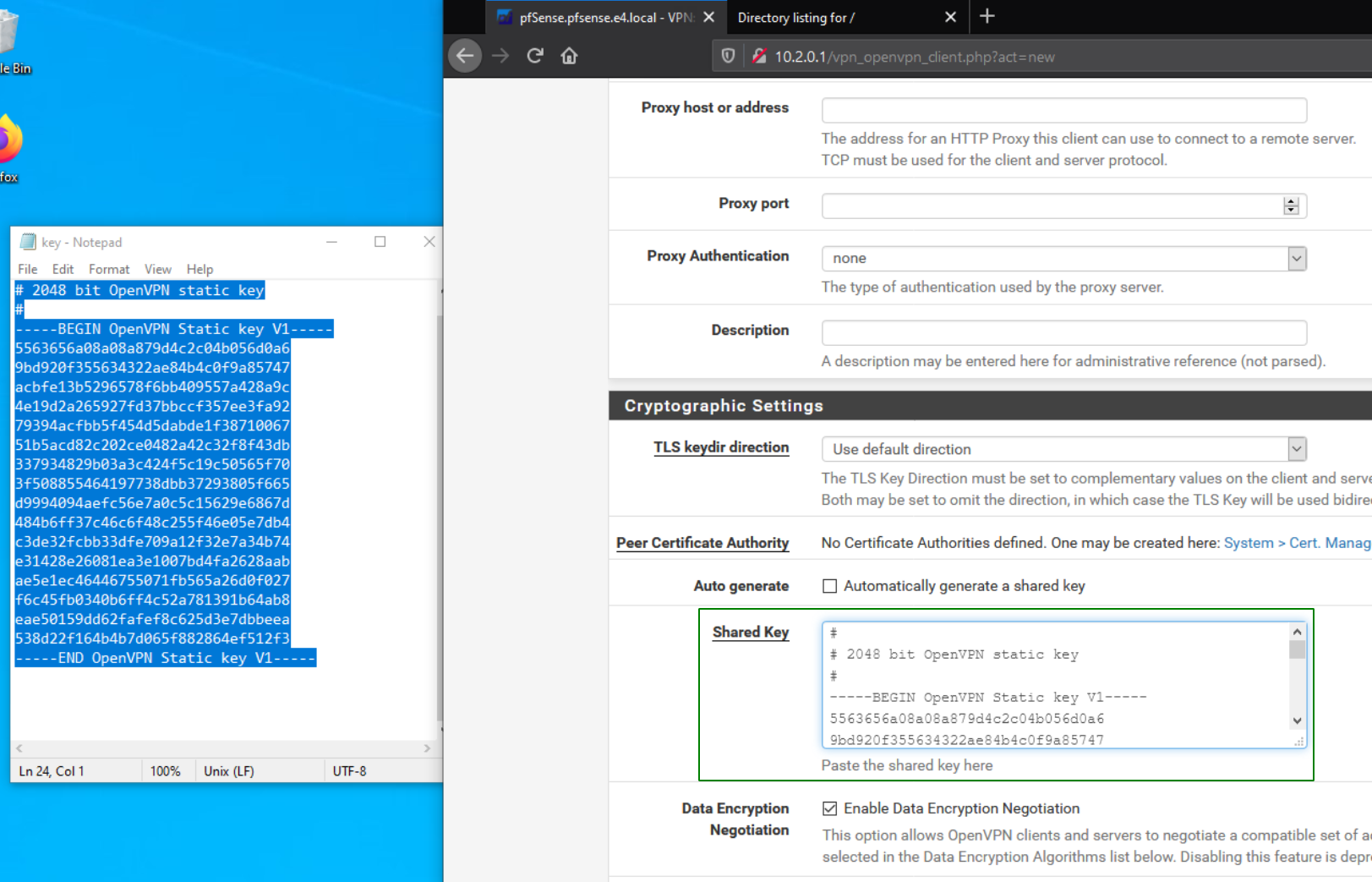This screenshot has width=1372, height=882.
Task: Click the browser address bar URL
Action: 915,57
